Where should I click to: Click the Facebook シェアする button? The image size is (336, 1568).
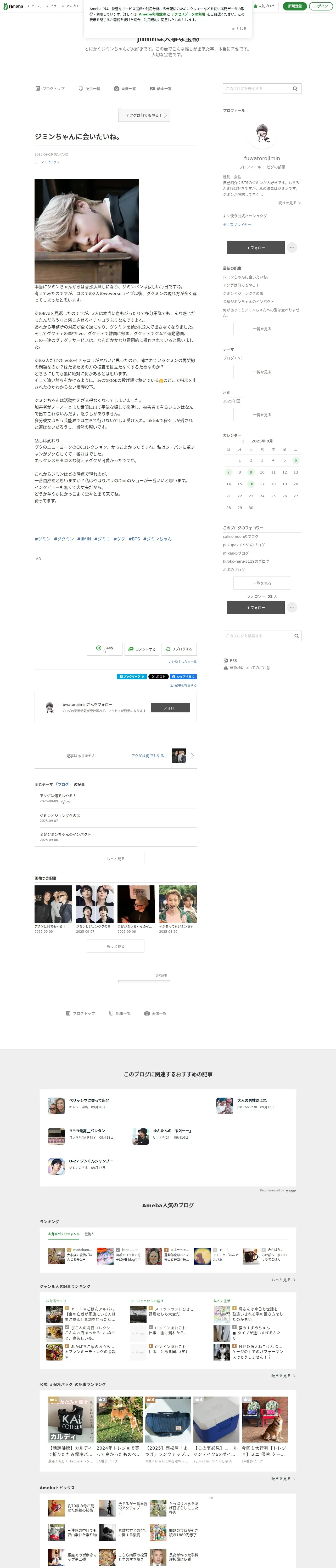[183, 676]
